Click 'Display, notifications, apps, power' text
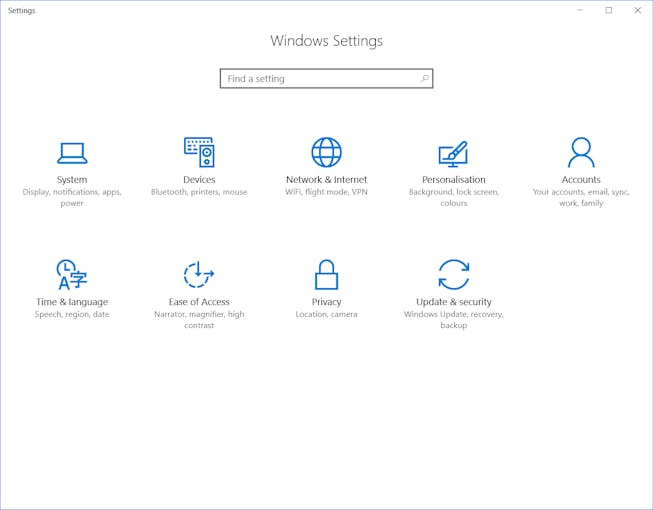The height and width of the screenshot is (510, 653). click(x=72, y=197)
